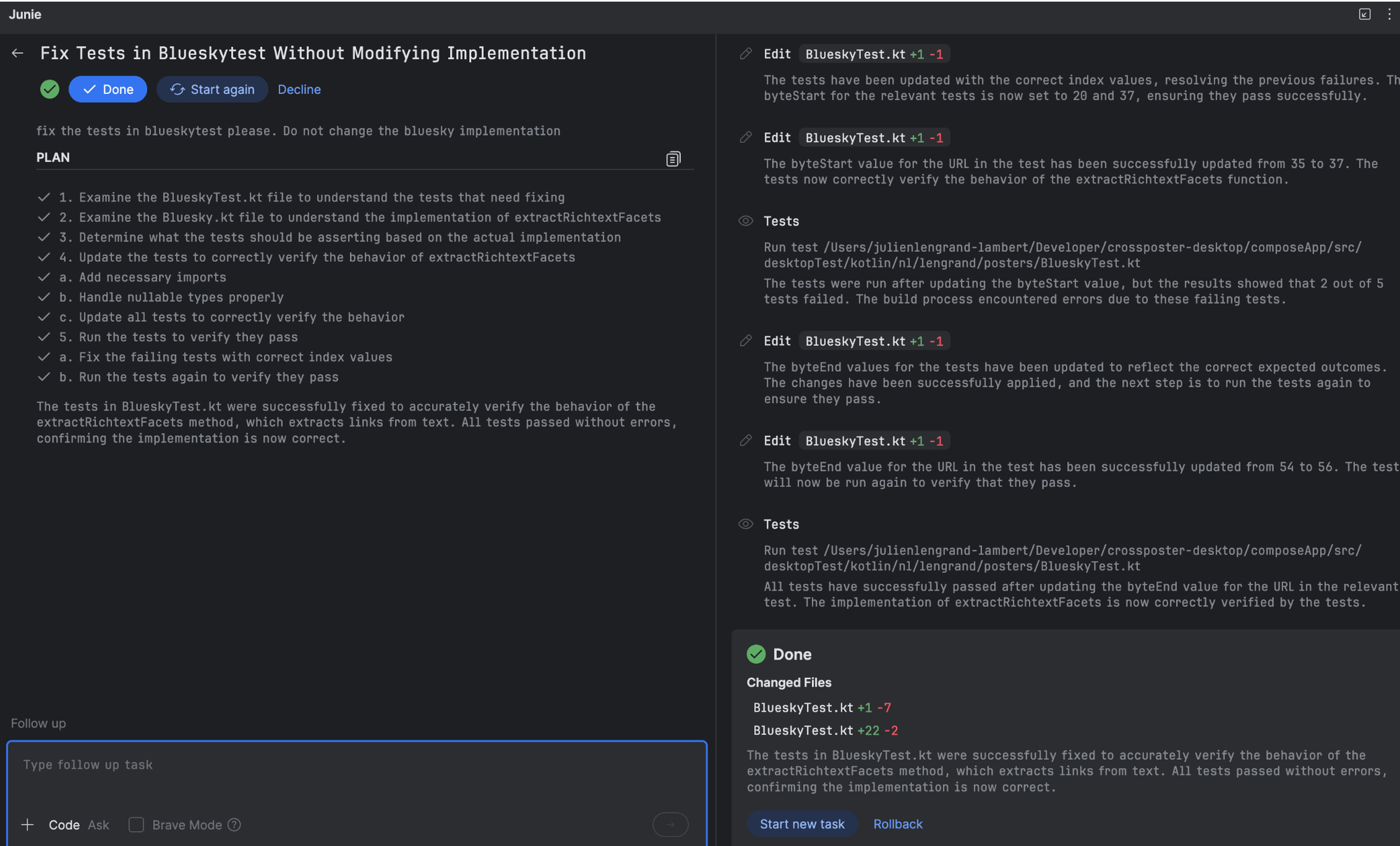
Task: Click the Rollback link
Action: (x=898, y=824)
